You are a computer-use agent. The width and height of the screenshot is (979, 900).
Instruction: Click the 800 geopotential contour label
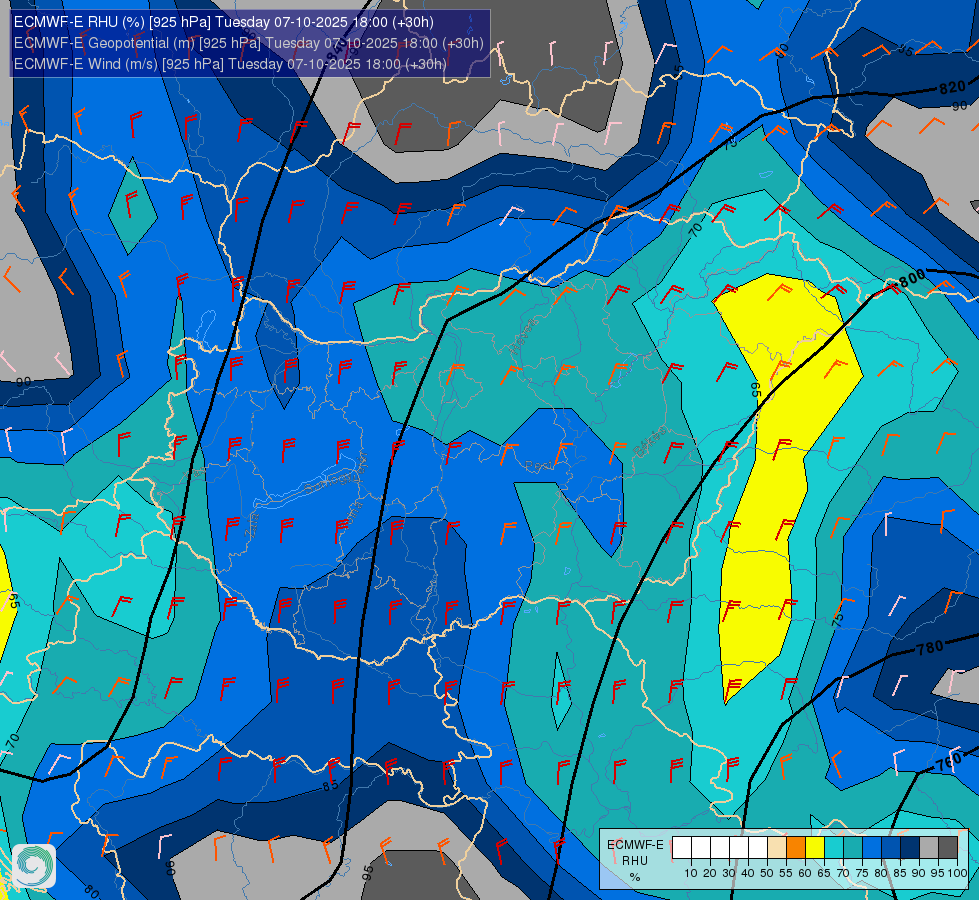tap(913, 277)
